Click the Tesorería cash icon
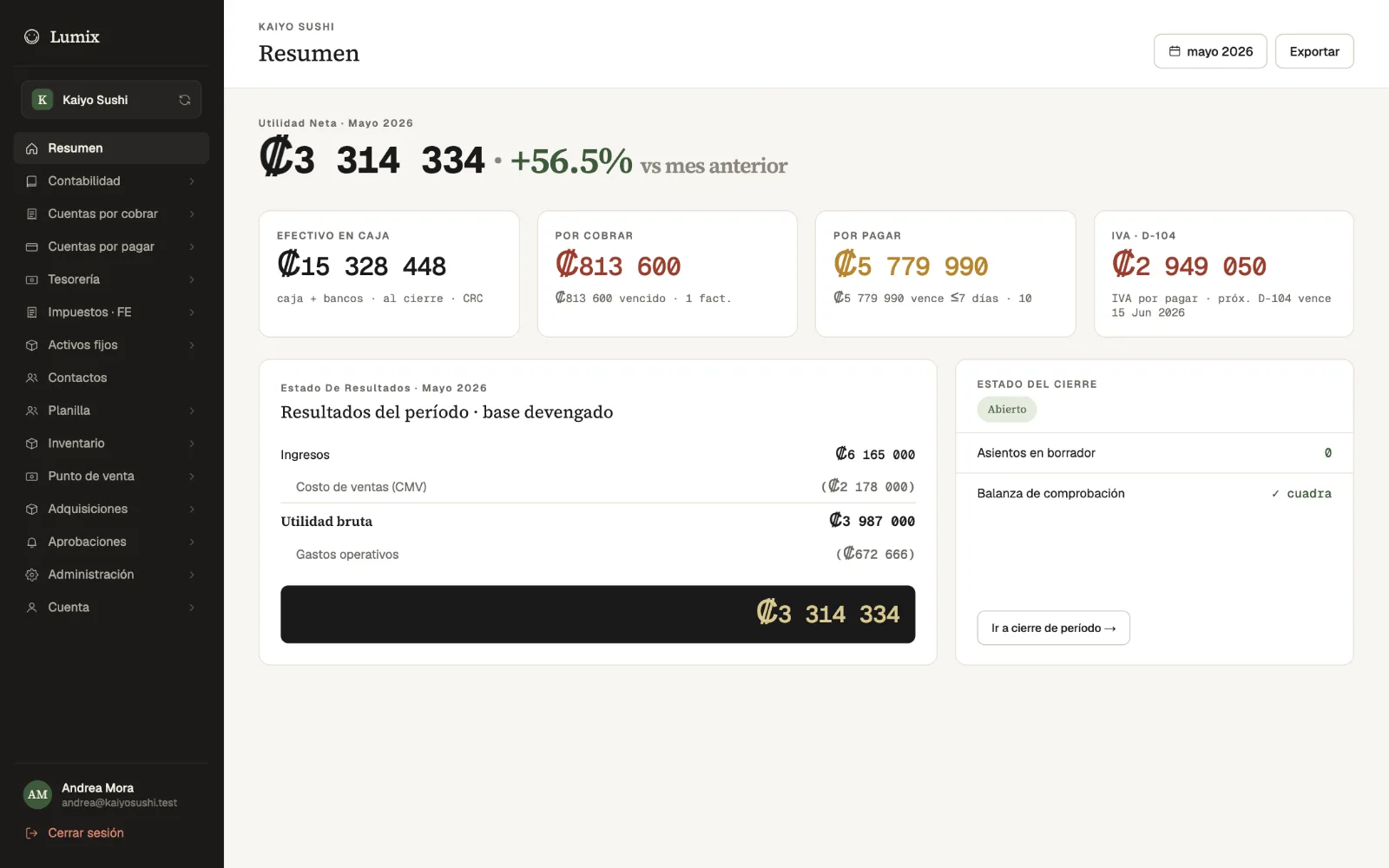Image resolution: width=1389 pixels, height=868 pixels. point(32,279)
